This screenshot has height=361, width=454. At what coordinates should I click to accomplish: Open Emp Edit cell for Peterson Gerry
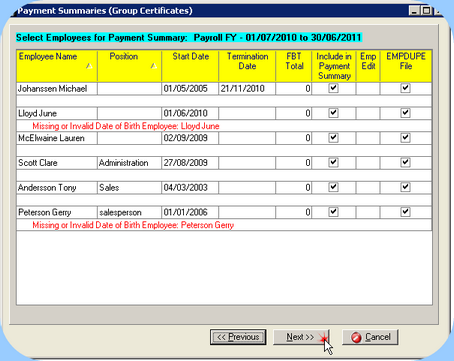point(368,212)
